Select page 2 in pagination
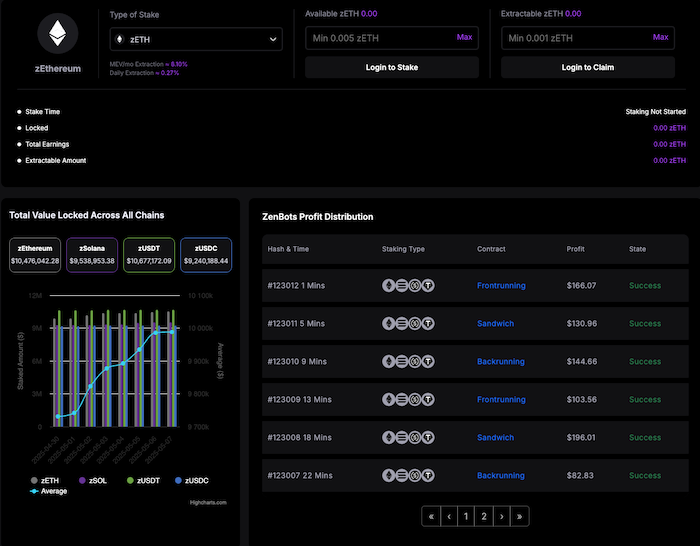The height and width of the screenshot is (546, 700). (484, 517)
